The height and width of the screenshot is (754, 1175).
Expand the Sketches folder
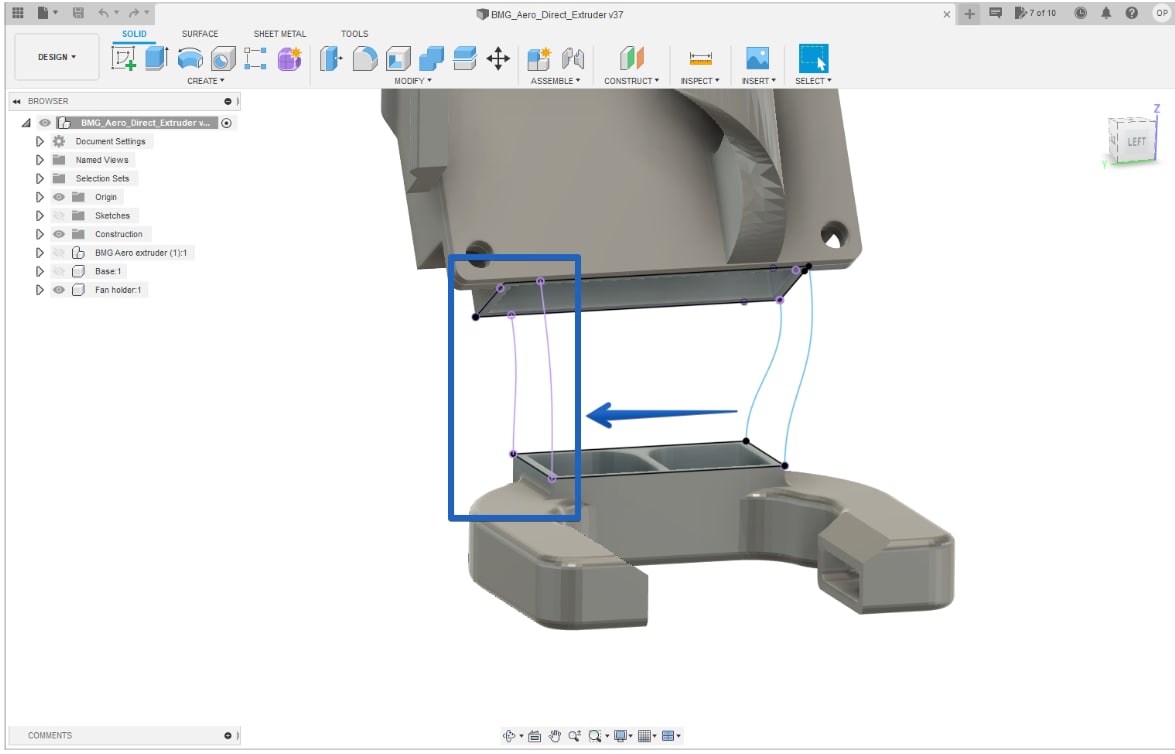[x=40, y=216]
